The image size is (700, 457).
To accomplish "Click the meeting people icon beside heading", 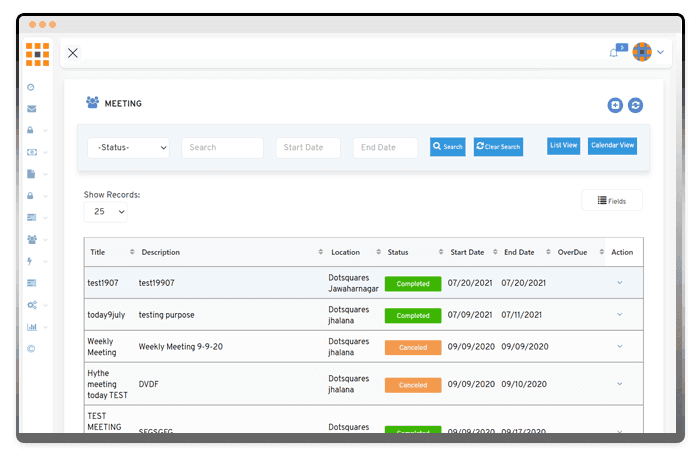I will [x=92, y=102].
